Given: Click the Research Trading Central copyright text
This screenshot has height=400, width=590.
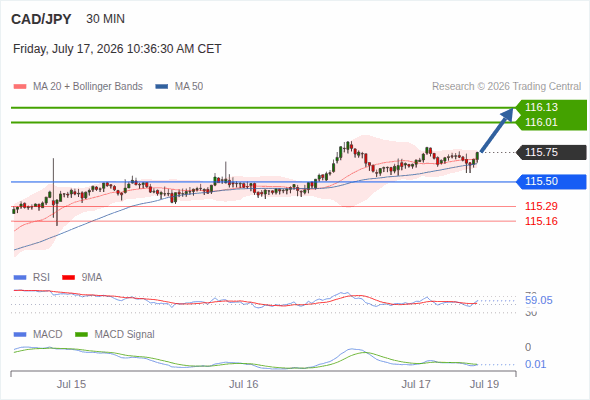Looking at the screenshot, I should (506, 87).
